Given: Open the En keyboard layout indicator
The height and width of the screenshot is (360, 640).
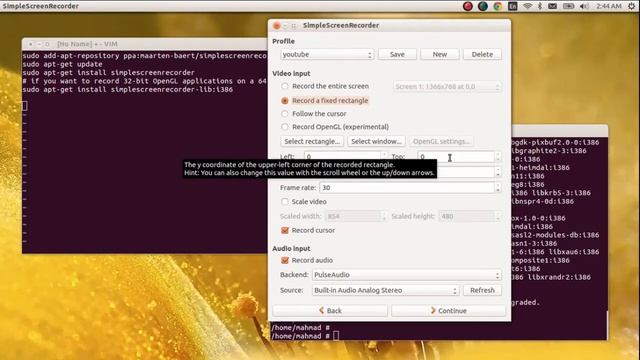Looking at the screenshot, I should pos(512,6).
